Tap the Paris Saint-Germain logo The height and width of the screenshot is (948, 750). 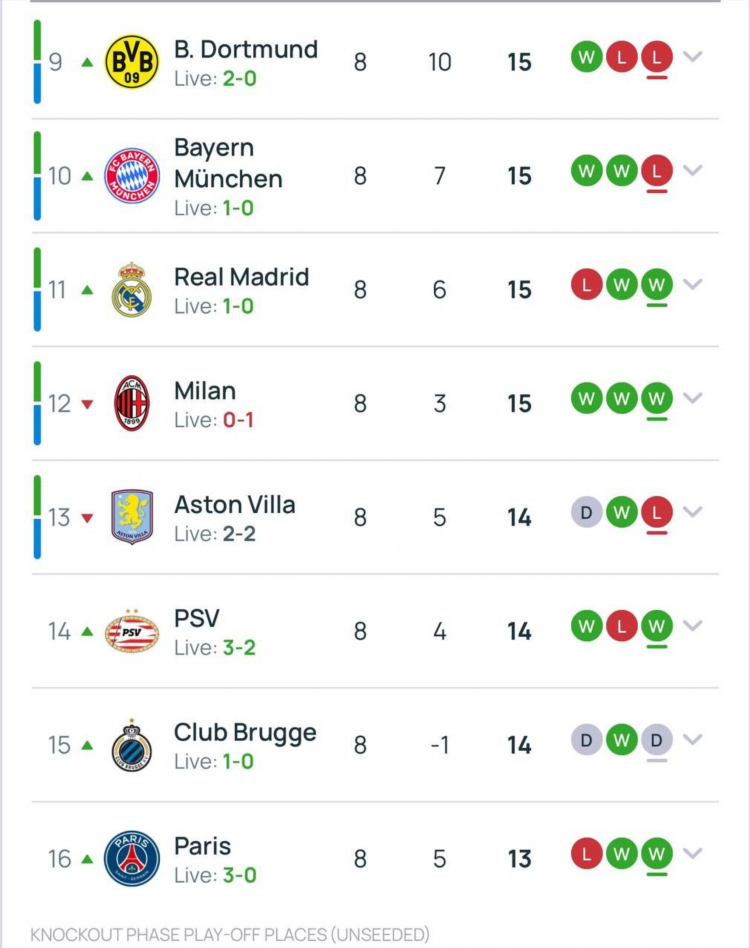click(132, 859)
